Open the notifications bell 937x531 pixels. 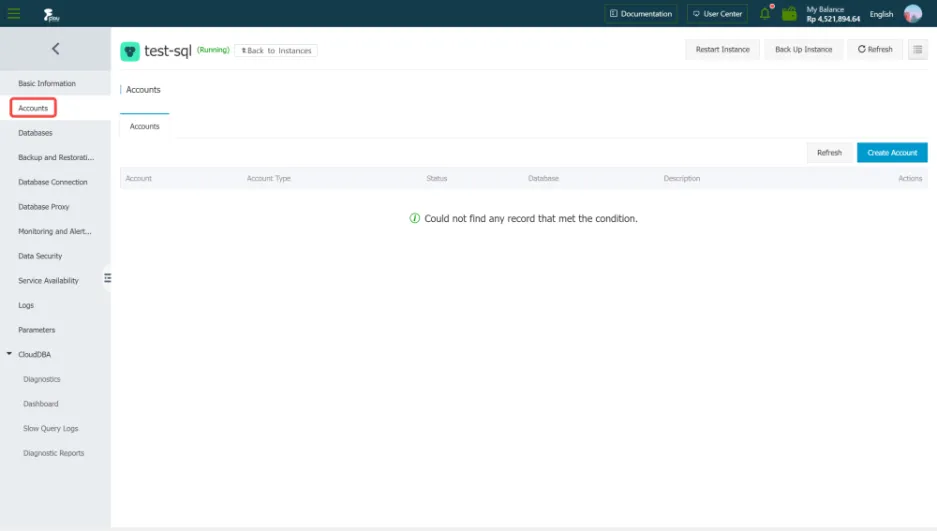coord(765,13)
